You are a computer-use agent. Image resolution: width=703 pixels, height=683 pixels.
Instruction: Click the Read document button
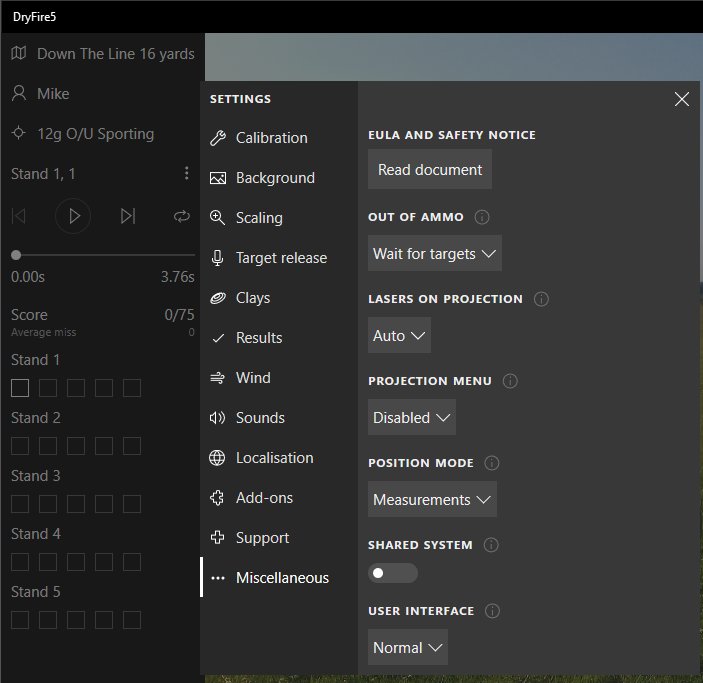430,170
